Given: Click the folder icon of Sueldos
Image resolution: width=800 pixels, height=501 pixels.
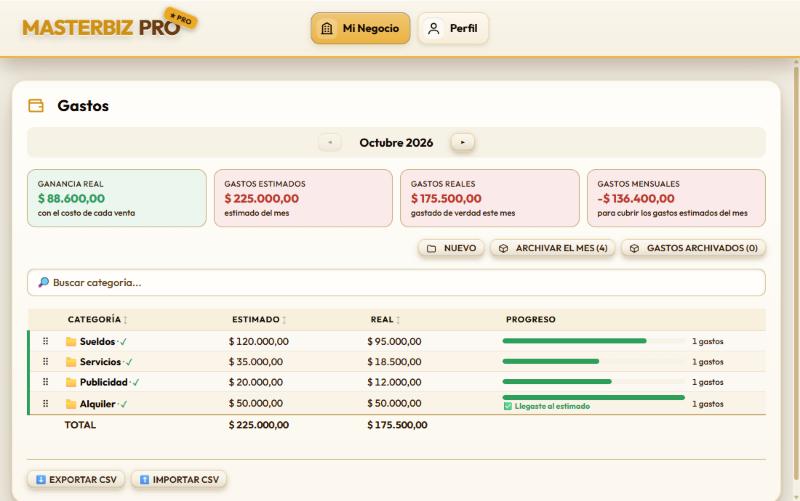Looking at the screenshot, I should [71, 342].
